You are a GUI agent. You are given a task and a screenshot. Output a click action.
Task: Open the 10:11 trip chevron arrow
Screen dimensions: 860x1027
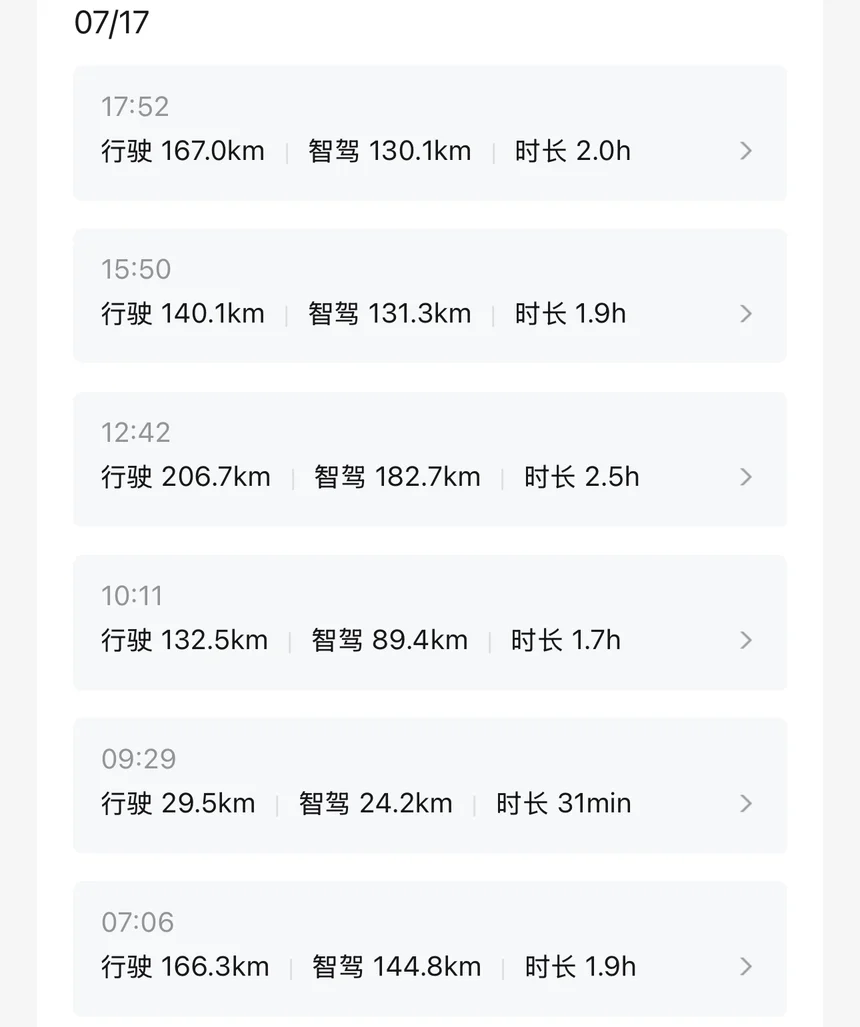coord(745,640)
